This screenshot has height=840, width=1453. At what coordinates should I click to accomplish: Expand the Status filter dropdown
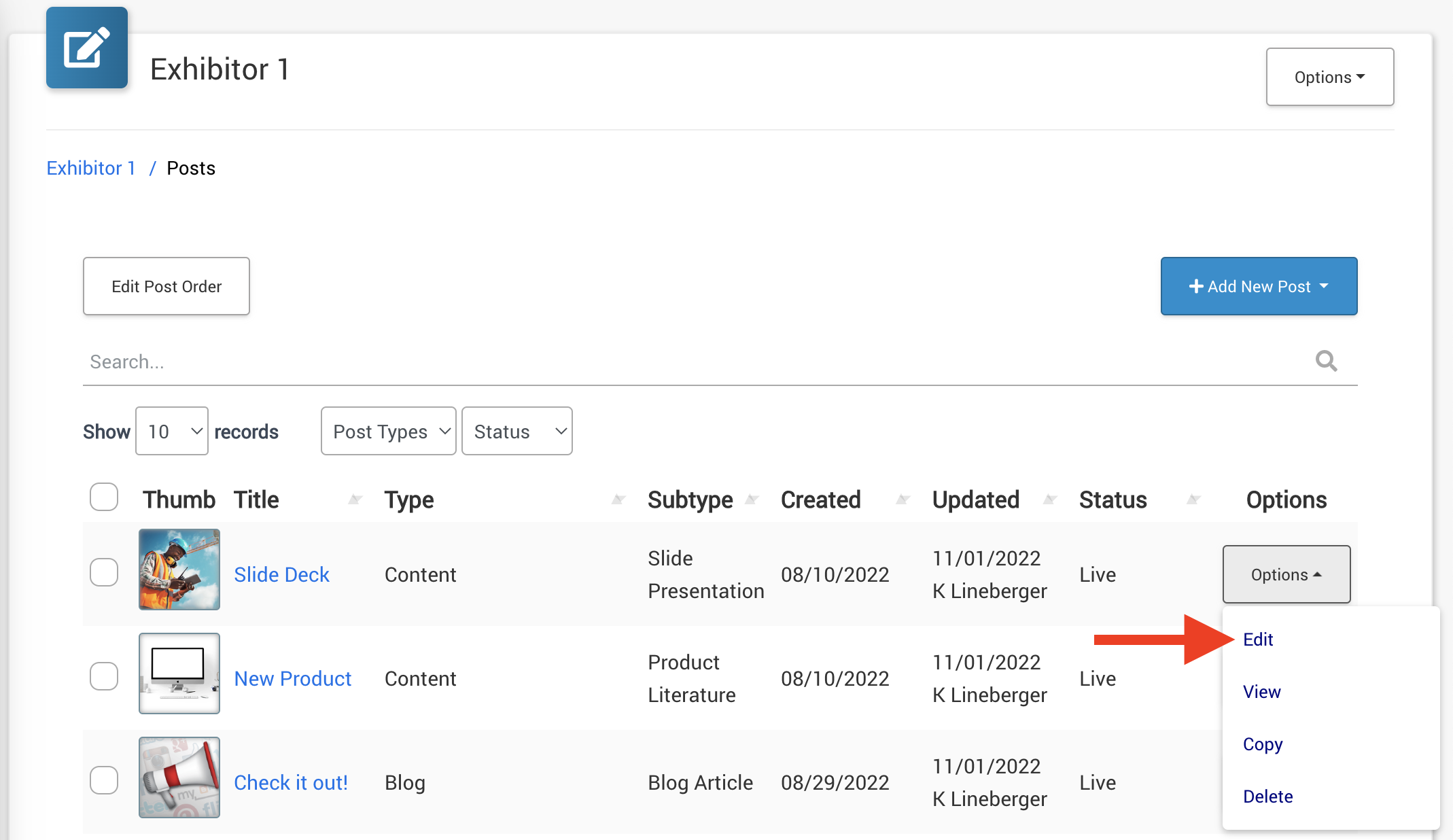click(x=517, y=431)
